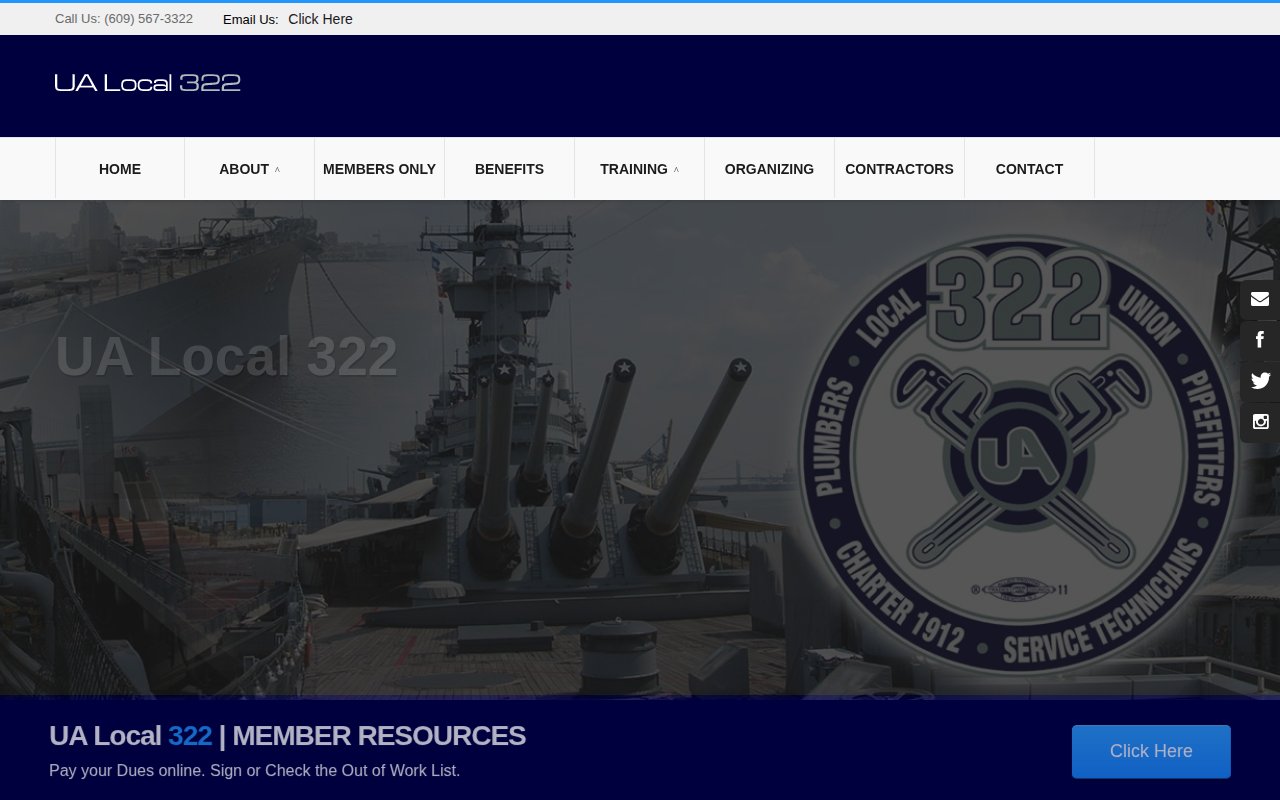
Task: Open the Organizing menu item
Action: pyautogui.click(x=769, y=169)
